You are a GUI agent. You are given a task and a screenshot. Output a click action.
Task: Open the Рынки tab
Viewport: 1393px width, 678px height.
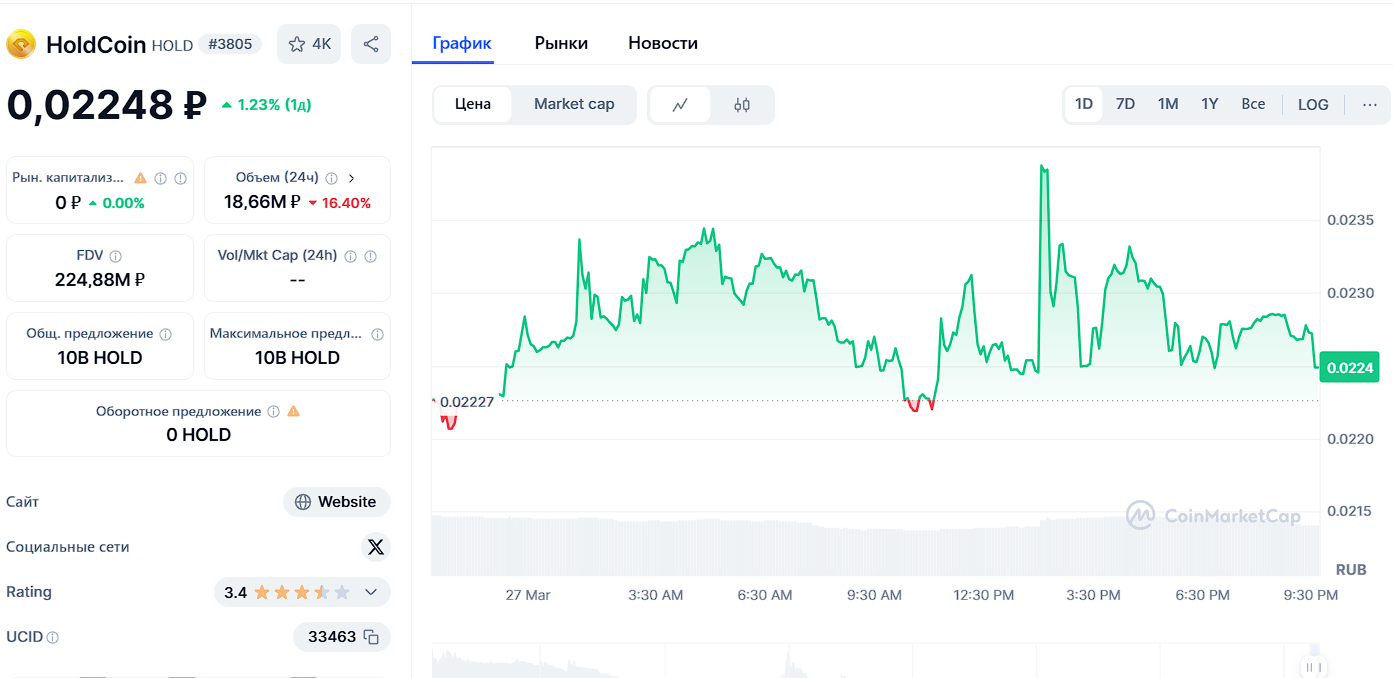[x=561, y=43]
